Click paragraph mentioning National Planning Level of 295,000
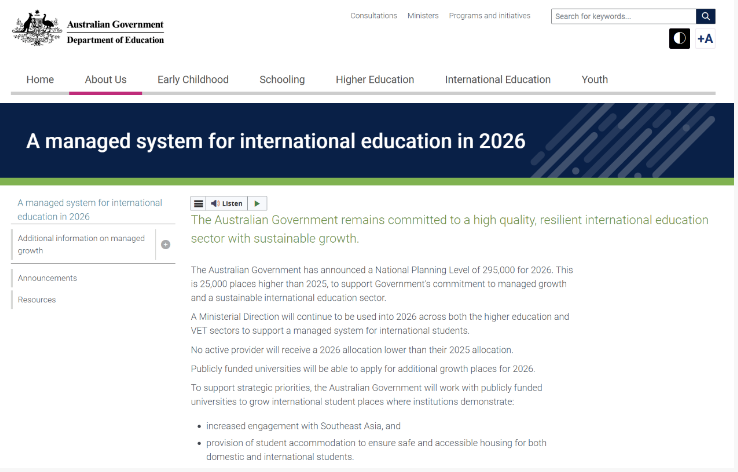This screenshot has width=738, height=472. point(382,284)
